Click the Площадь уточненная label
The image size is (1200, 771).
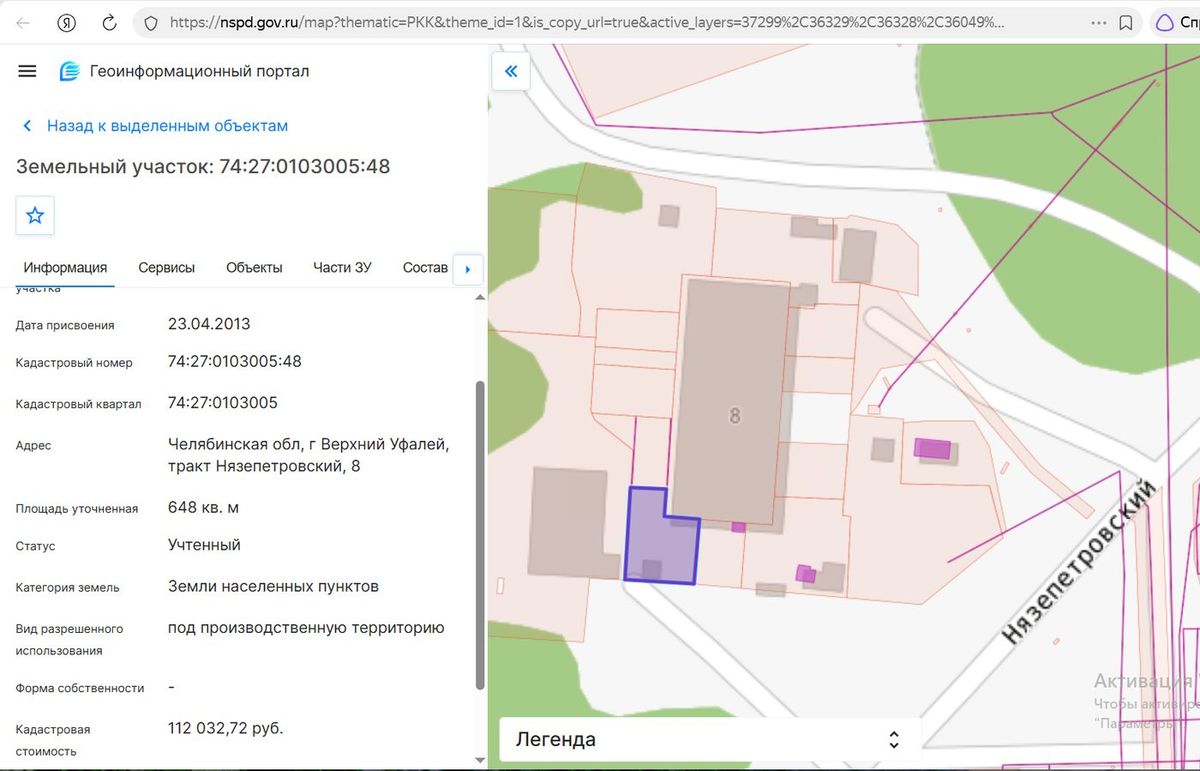[77, 509]
